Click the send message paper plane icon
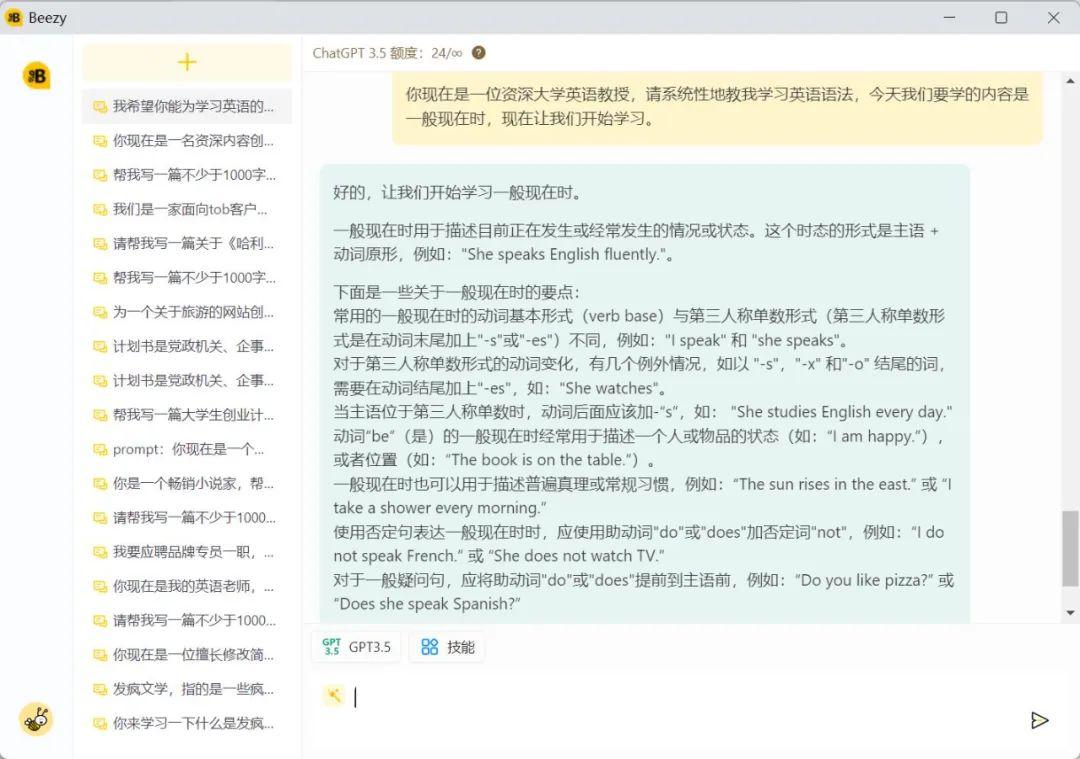The height and width of the screenshot is (759, 1080). pyautogui.click(x=1040, y=720)
